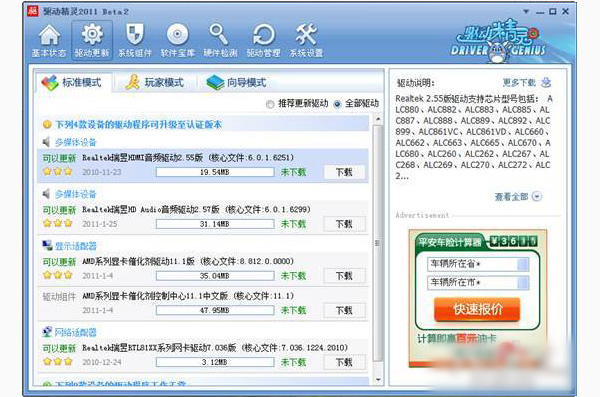Image resolution: width=600 pixels, height=397 pixels.
Task: Select the 驱动更新 gear icon
Action: (x=92, y=40)
